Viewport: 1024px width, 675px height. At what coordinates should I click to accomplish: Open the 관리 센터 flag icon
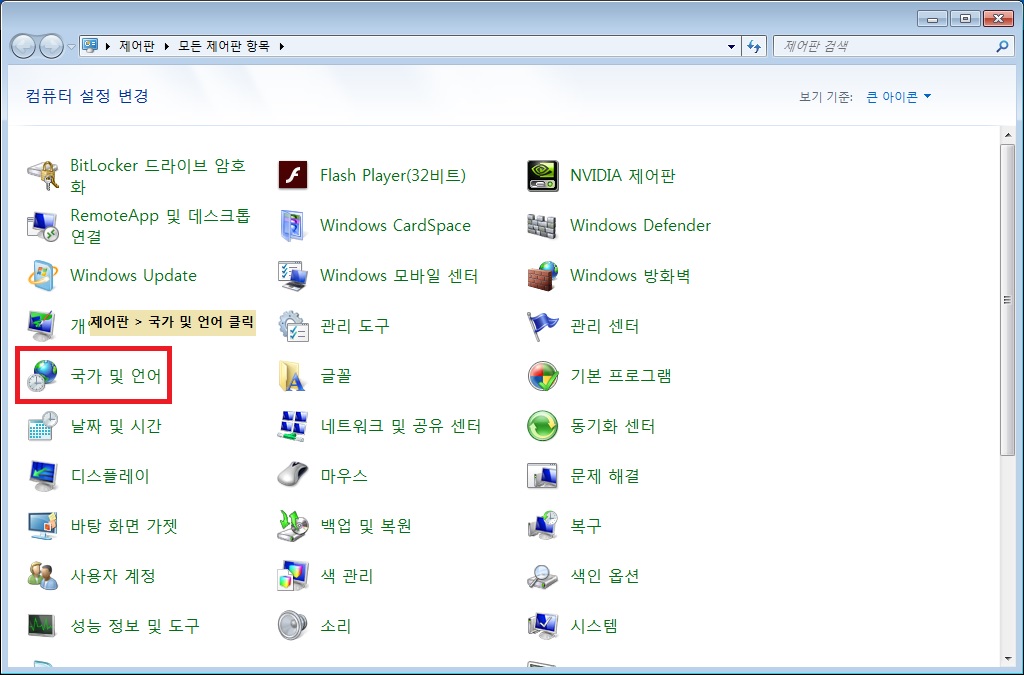[543, 326]
